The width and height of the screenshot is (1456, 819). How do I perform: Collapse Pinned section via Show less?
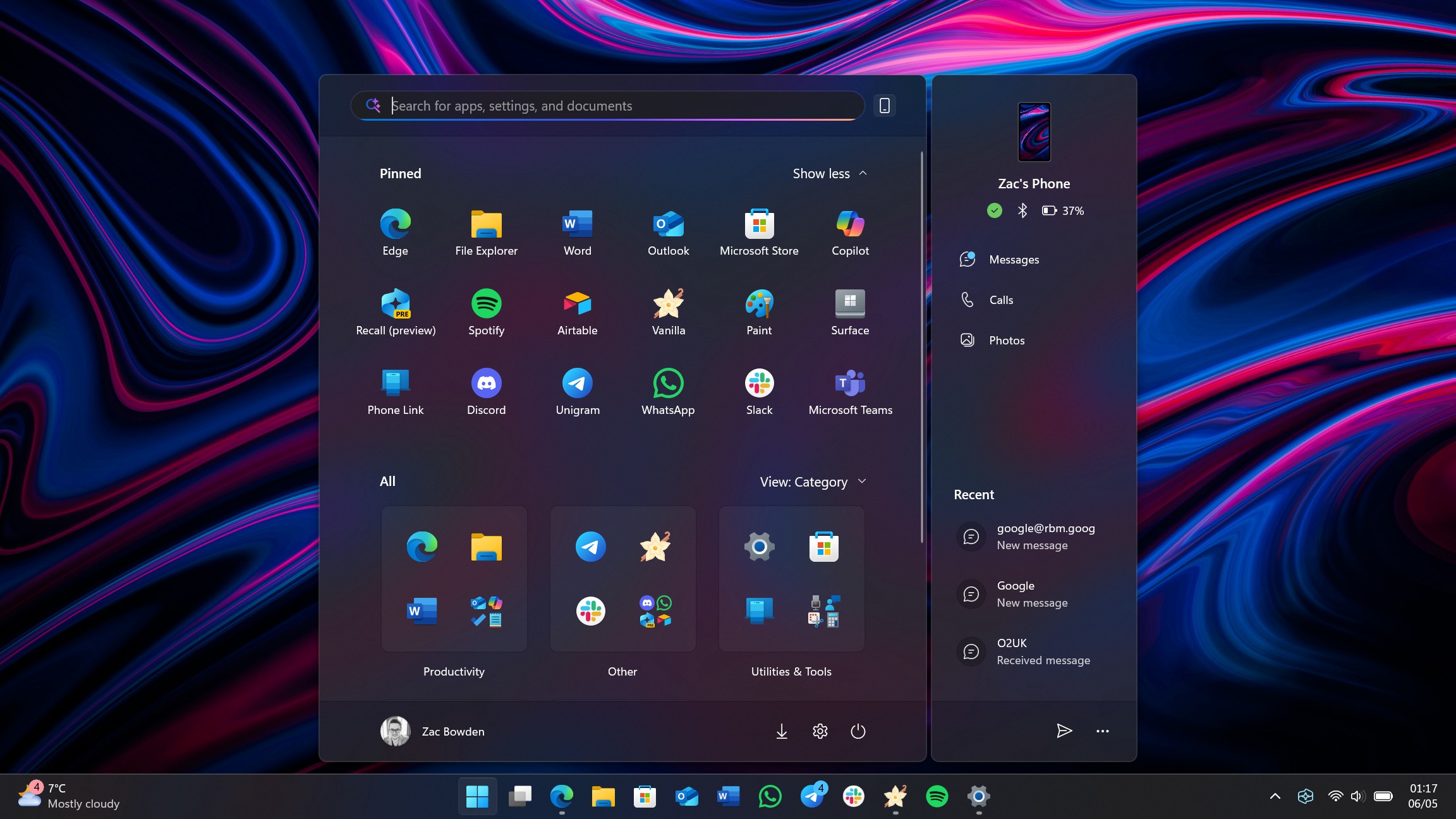829,173
